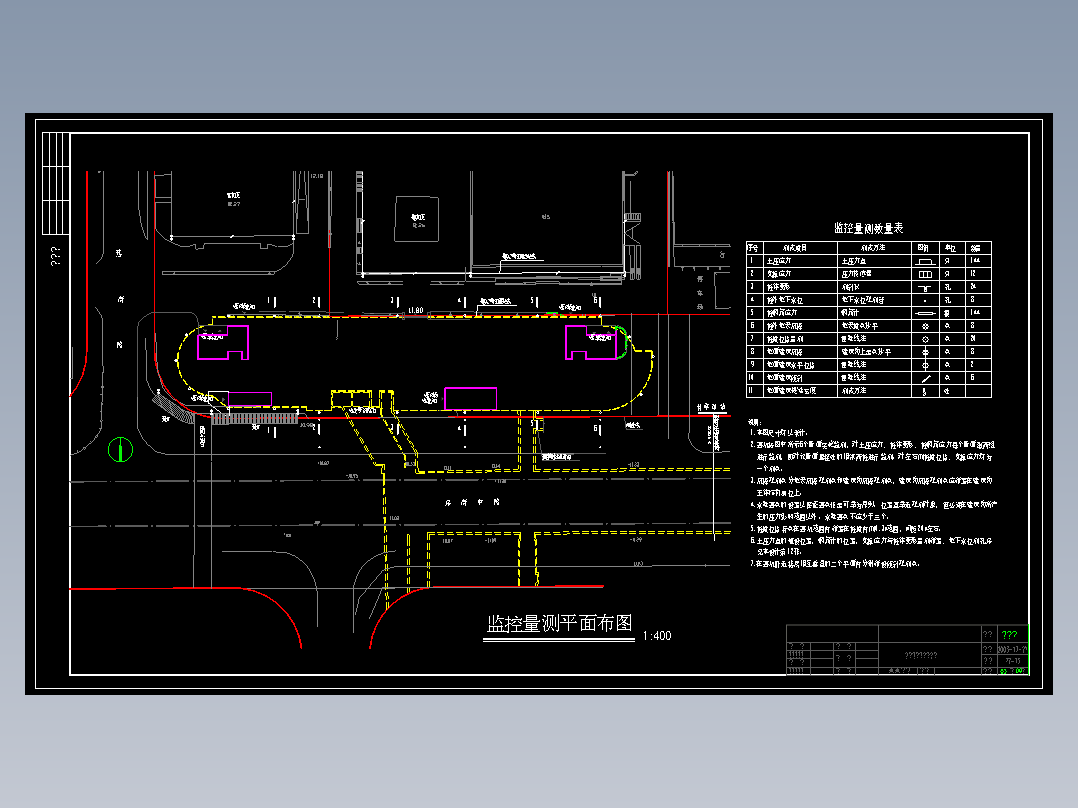Click the green north arrow circle symbol
The image size is (1078, 808).
coord(120,450)
